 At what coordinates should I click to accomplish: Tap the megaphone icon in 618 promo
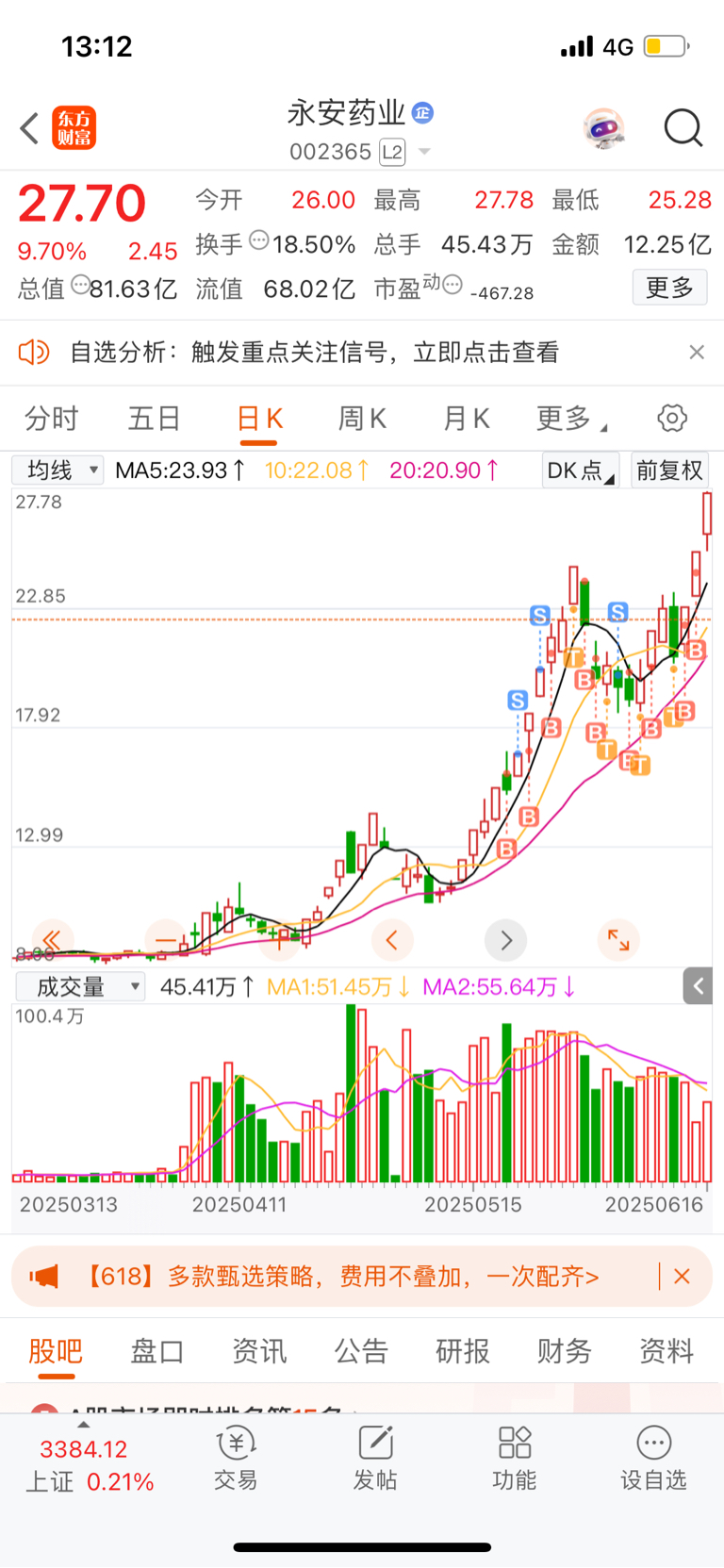point(44,1277)
